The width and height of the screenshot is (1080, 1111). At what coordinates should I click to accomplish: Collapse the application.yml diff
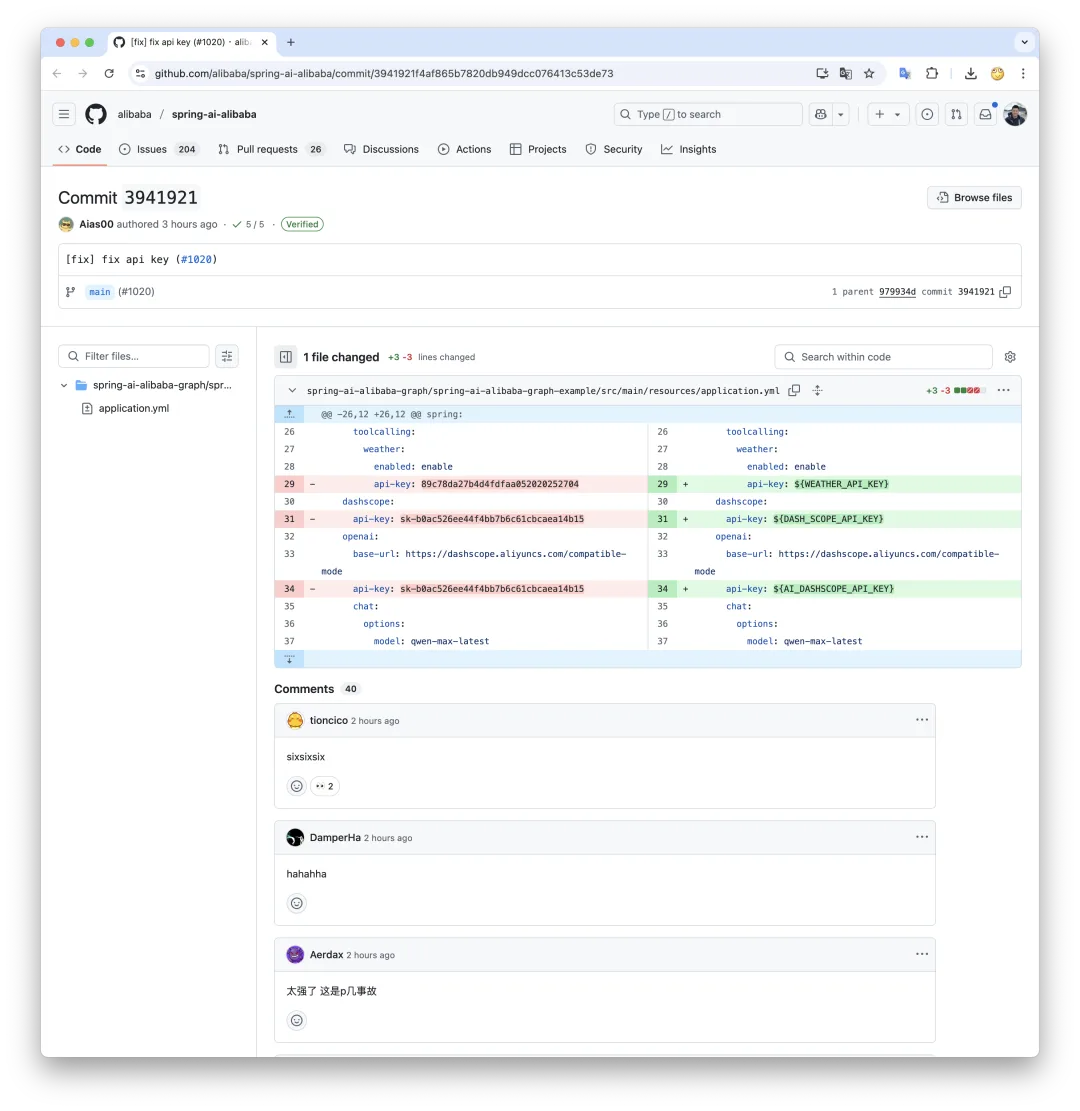click(292, 390)
